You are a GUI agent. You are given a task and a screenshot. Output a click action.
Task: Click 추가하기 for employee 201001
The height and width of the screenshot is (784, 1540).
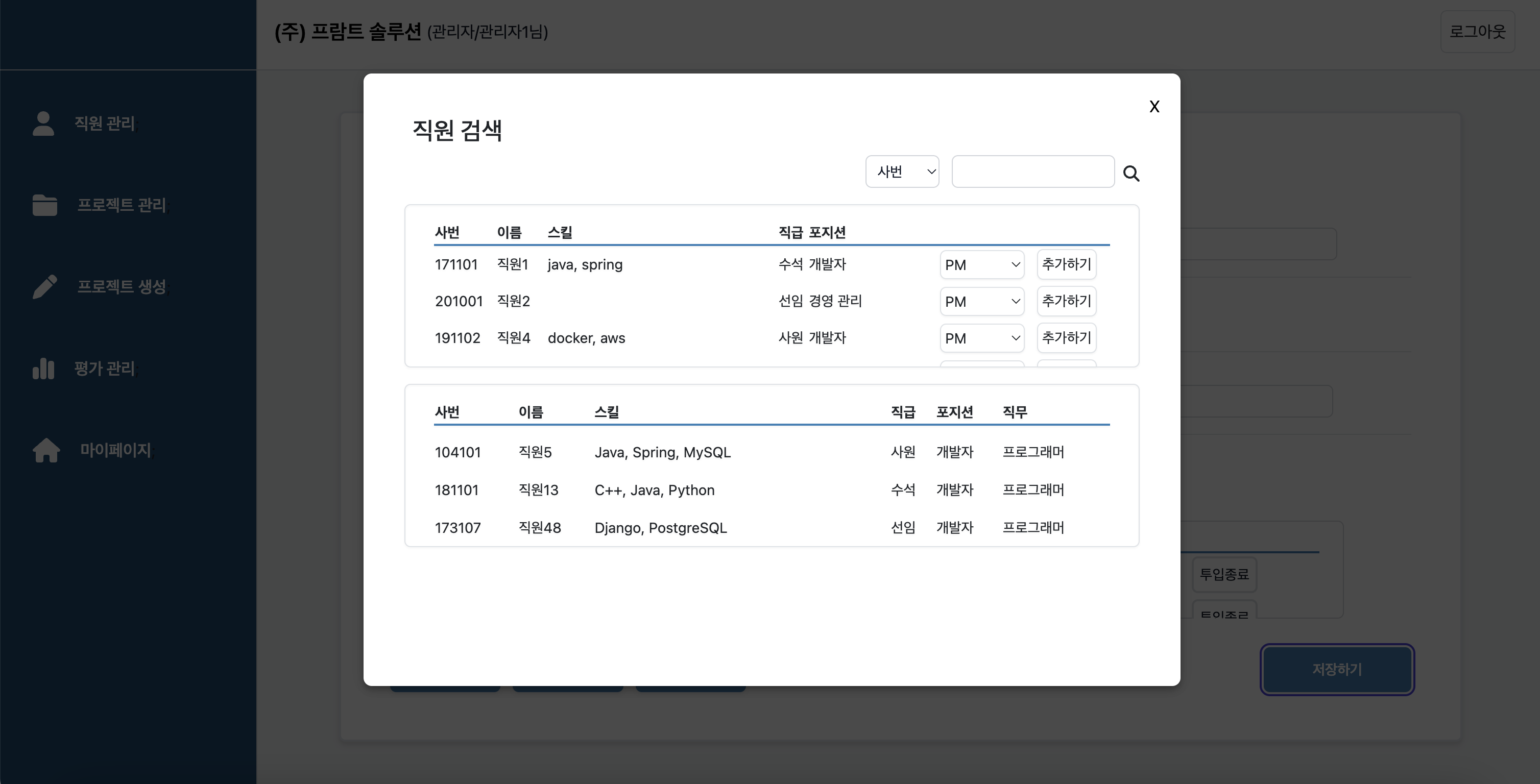pyautogui.click(x=1067, y=301)
